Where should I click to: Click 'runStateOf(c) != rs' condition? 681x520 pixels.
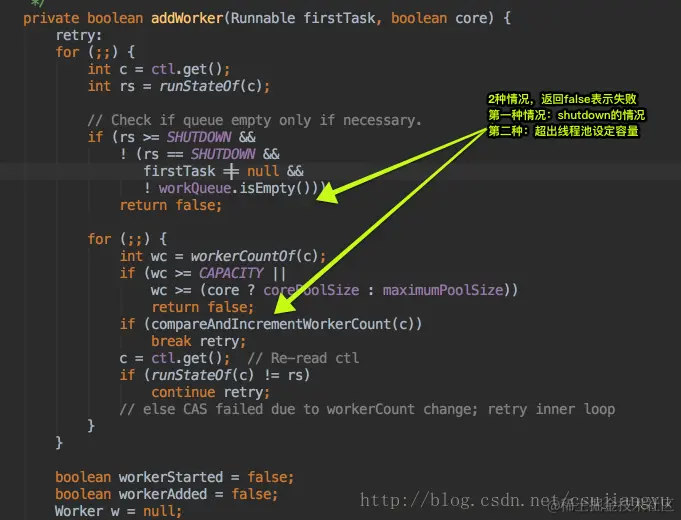click(227, 375)
